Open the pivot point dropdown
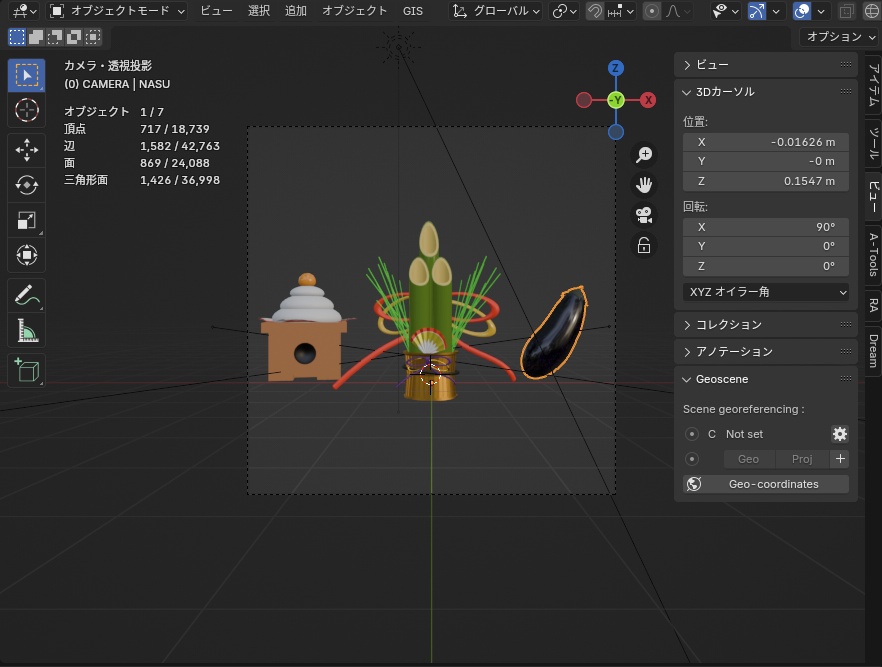This screenshot has width=882, height=667. [564, 11]
